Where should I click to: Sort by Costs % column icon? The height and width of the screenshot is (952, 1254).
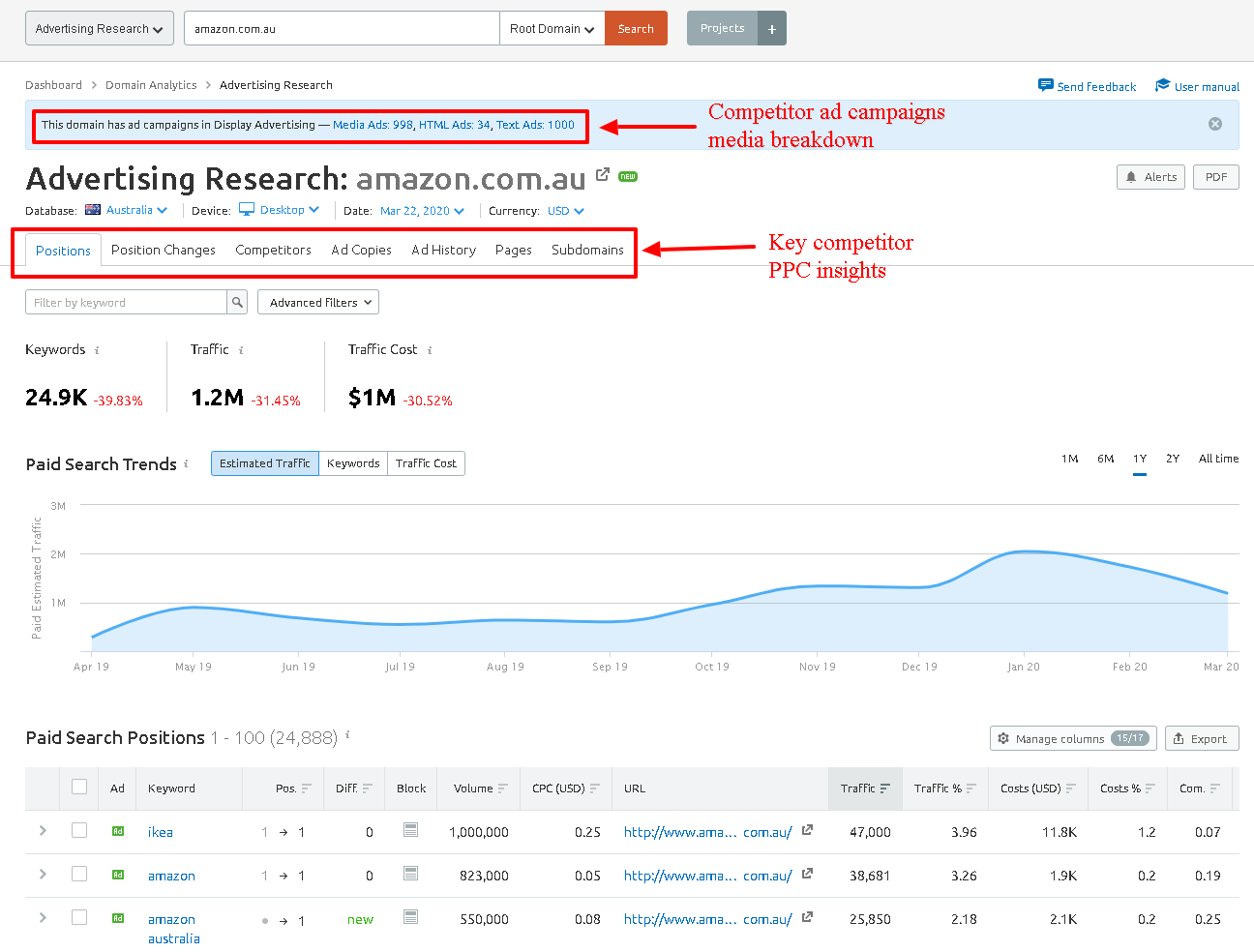pyautogui.click(x=1150, y=788)
